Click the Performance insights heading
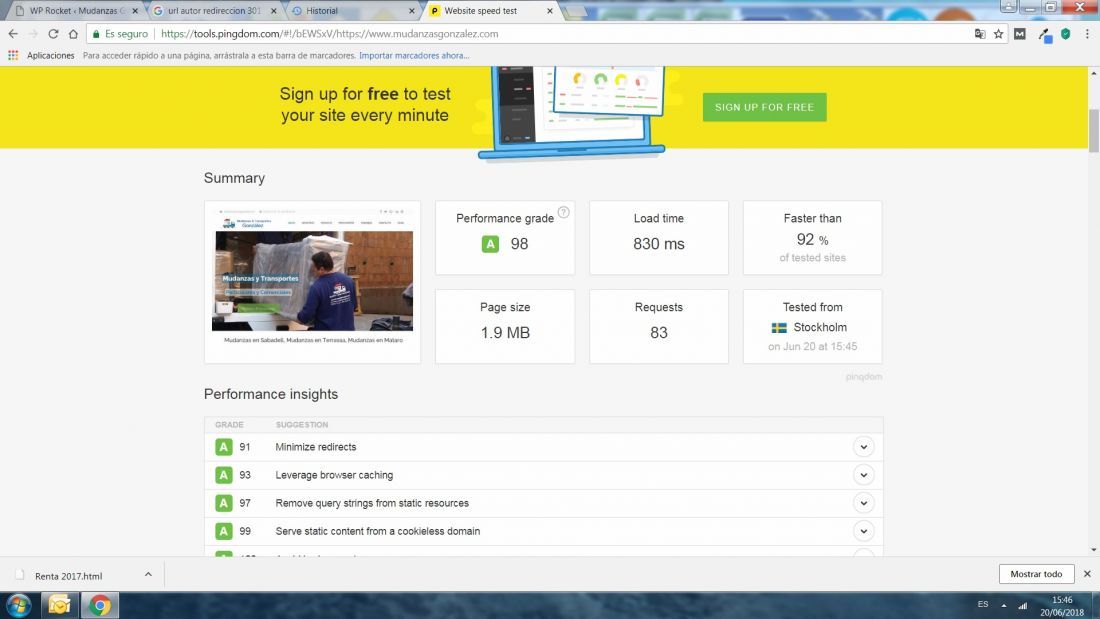The image size is (1100, 619). click(271, 394)
